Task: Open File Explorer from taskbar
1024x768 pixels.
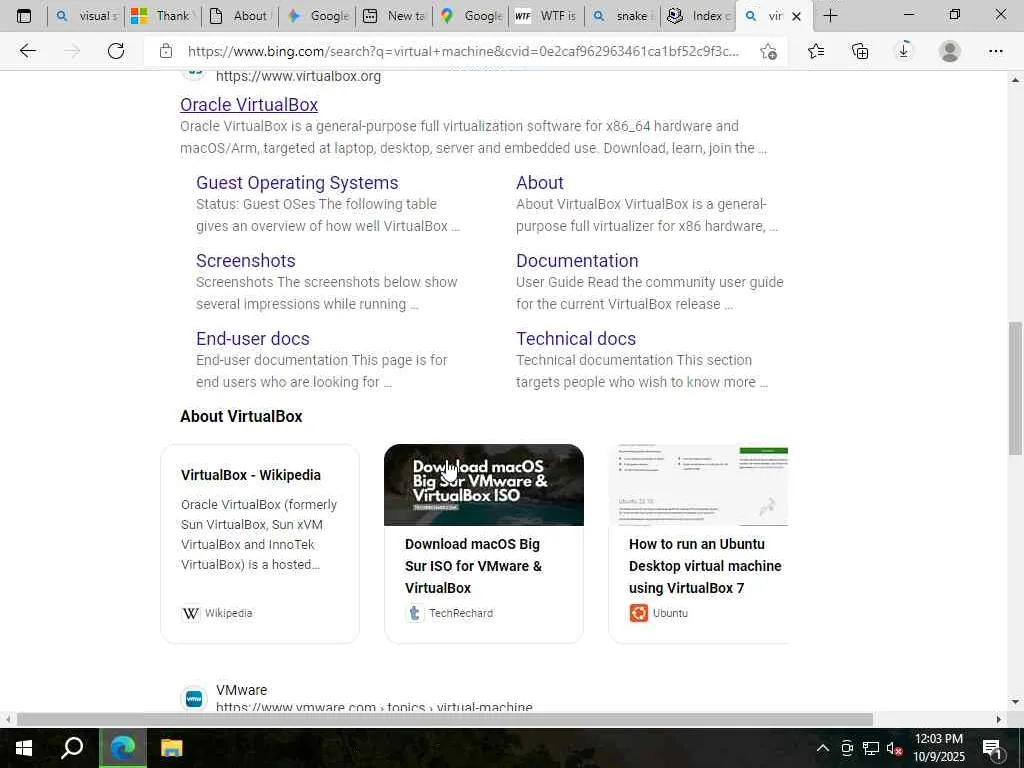Action: click(172, 748)
